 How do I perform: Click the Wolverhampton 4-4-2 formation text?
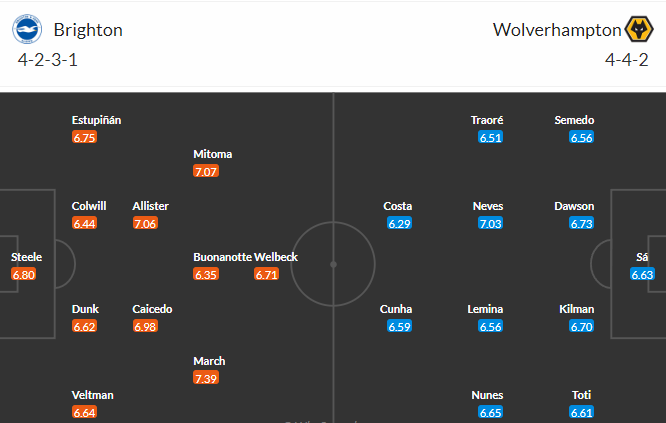pos(626,60)
